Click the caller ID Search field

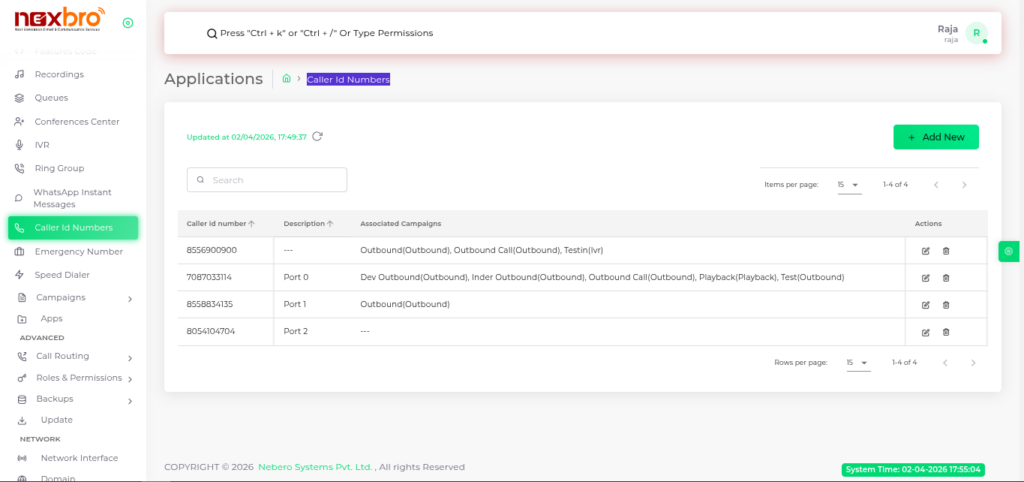tap(267, 180)
